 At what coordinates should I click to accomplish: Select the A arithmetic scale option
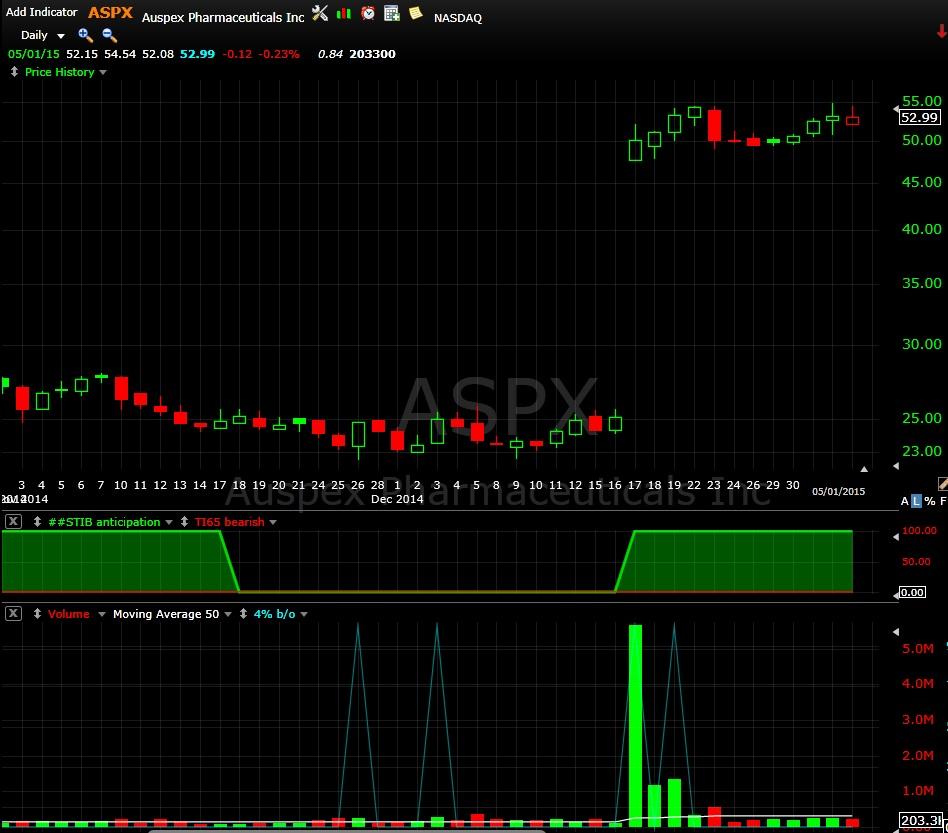(904, 501)
